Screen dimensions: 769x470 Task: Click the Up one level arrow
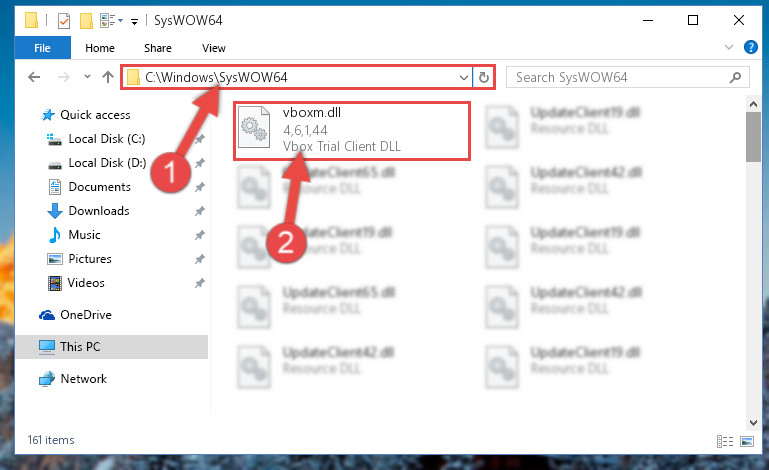pyautogui.click(x=108, y=77)
